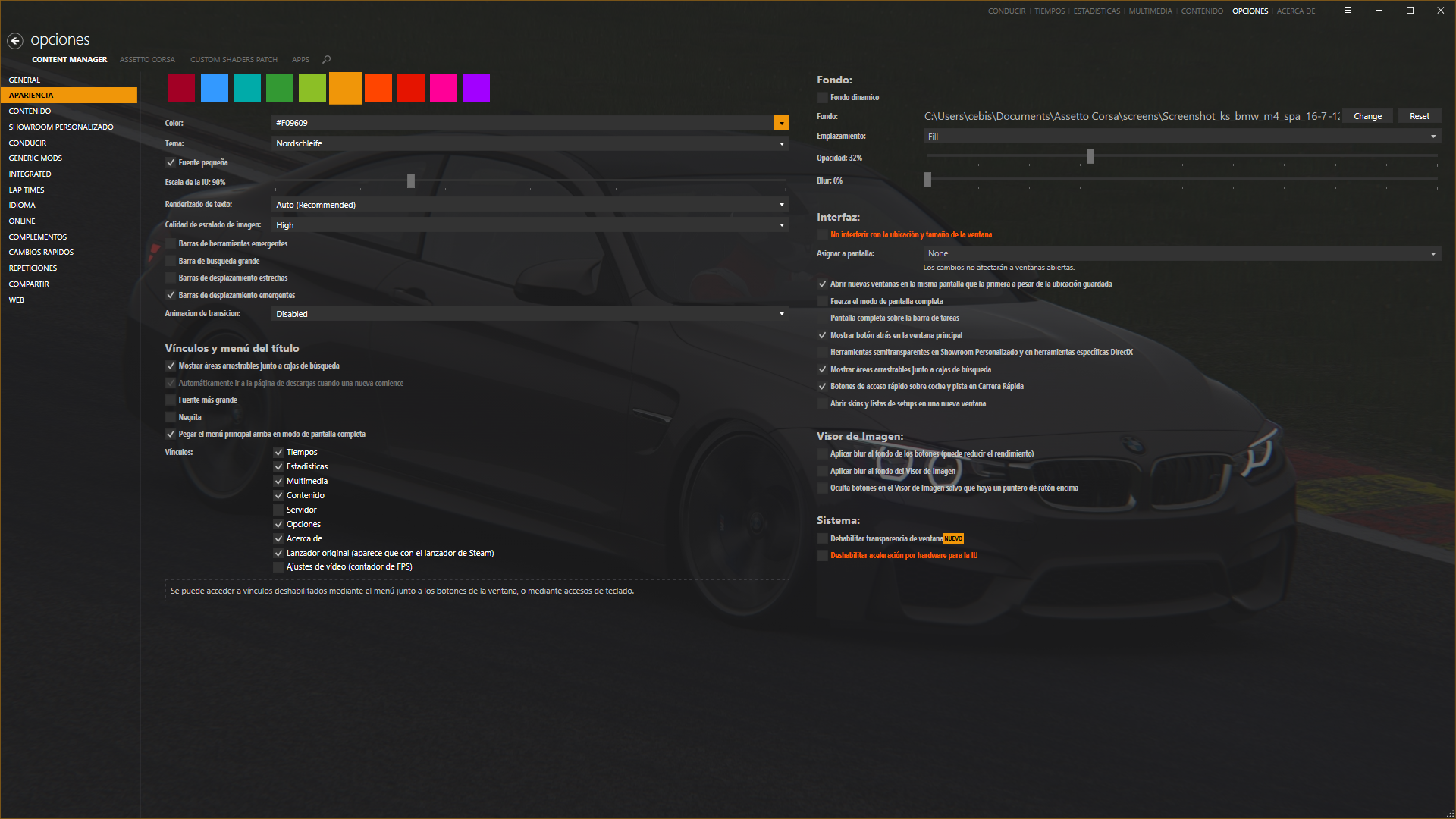Screen dimensions: 1456x819
Task: Check the Servidor link checkbox
Action: [x=278, y=510]
